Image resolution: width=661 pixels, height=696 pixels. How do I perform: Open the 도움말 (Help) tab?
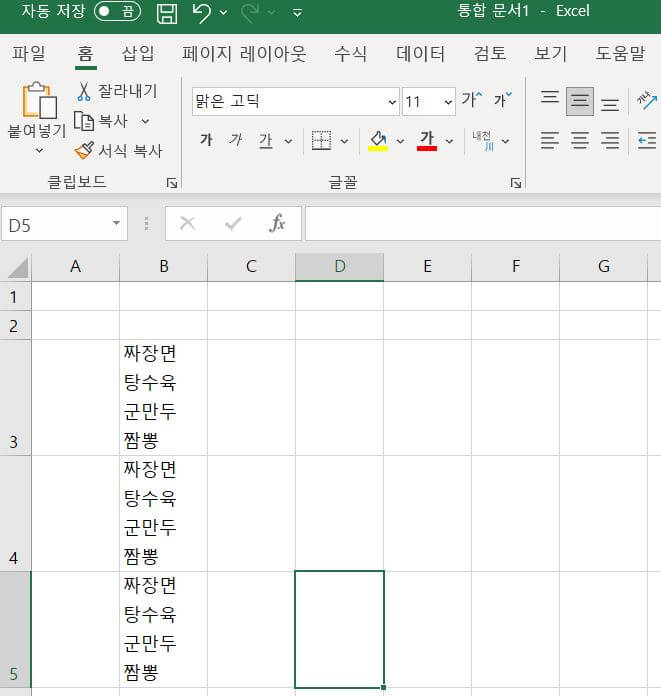click(x=620, y=54)
